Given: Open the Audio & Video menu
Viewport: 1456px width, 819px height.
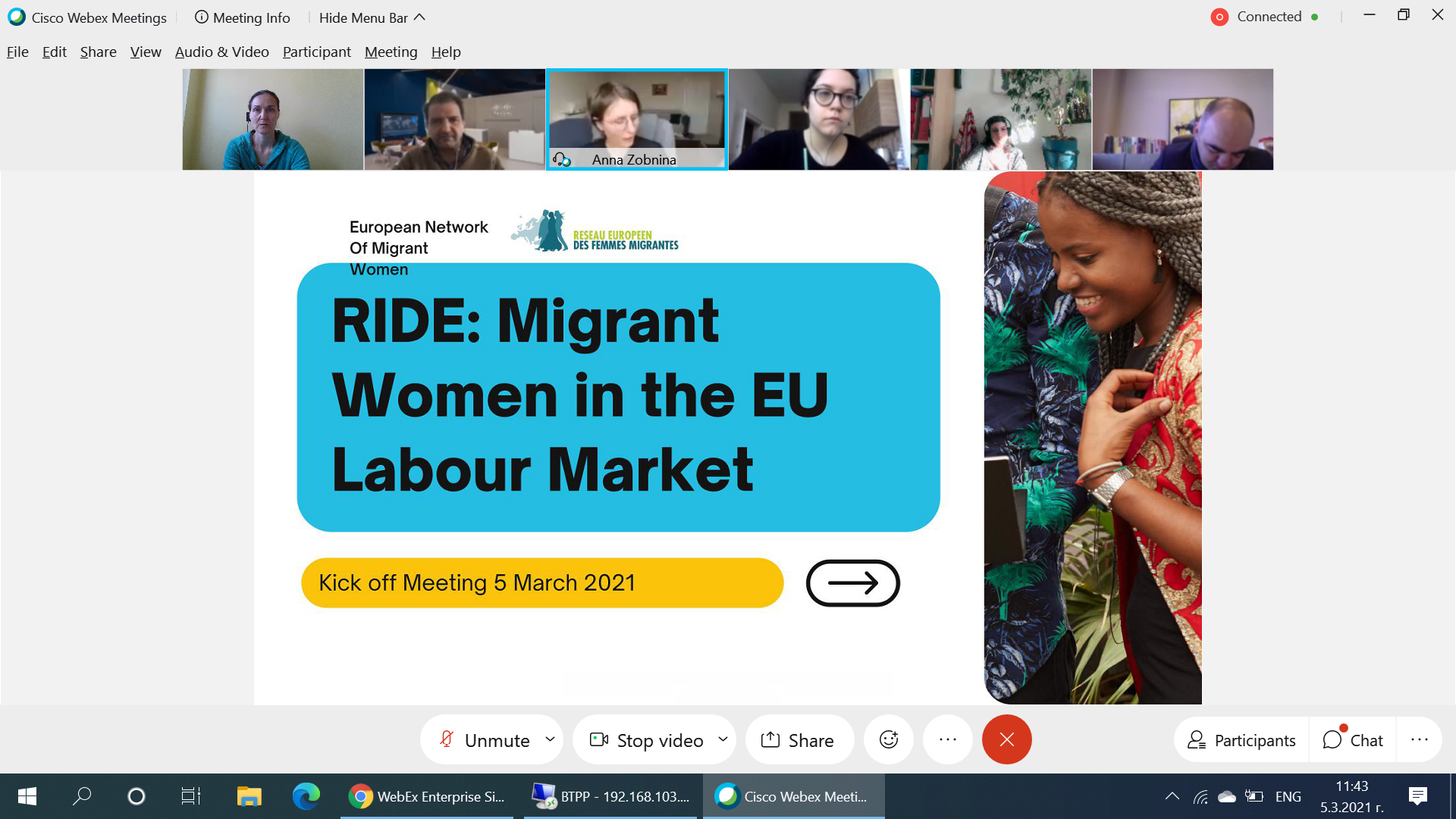Looking at the screenshot, I should 222,52.
